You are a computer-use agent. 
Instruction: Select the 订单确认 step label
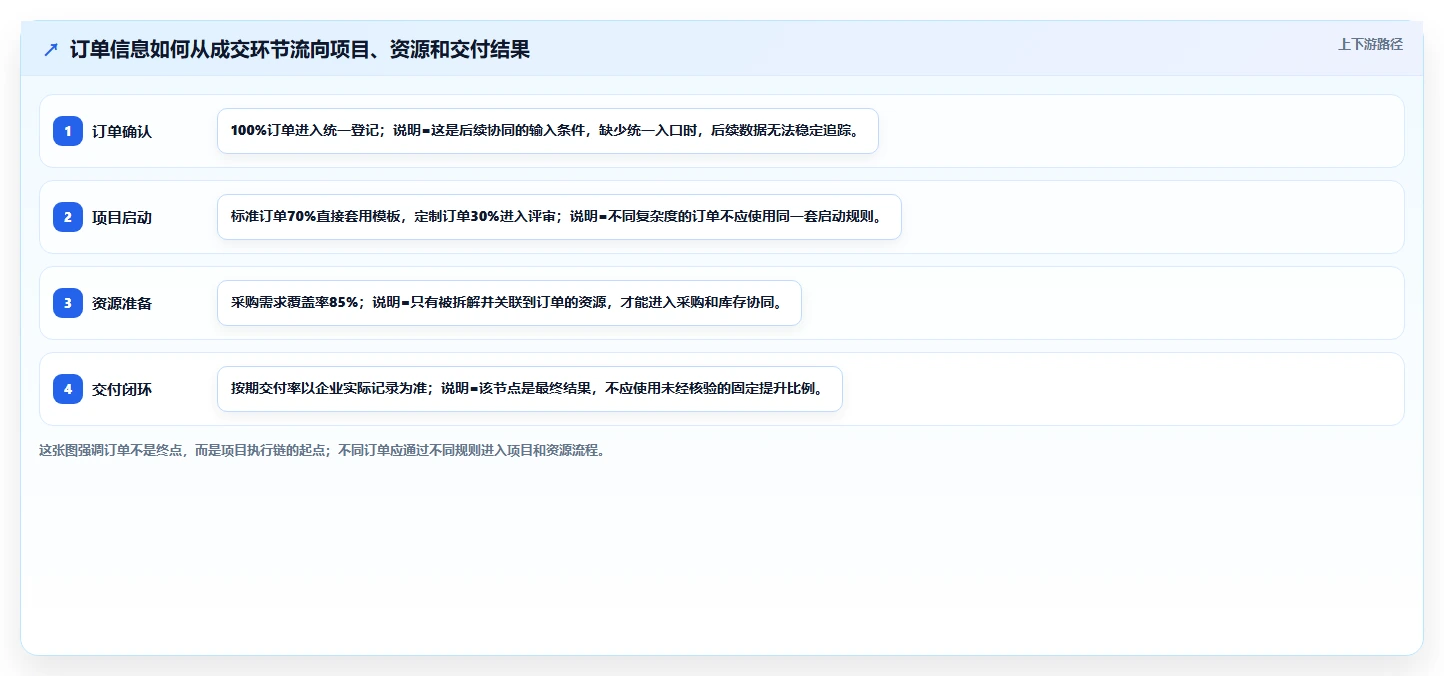[x=122, y=131]
